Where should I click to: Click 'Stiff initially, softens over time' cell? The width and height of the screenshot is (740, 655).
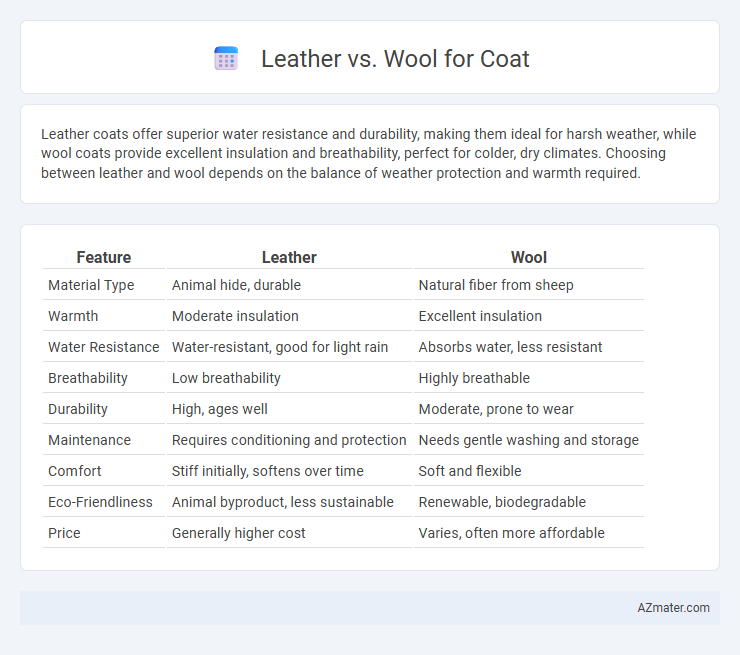point(289,471)
